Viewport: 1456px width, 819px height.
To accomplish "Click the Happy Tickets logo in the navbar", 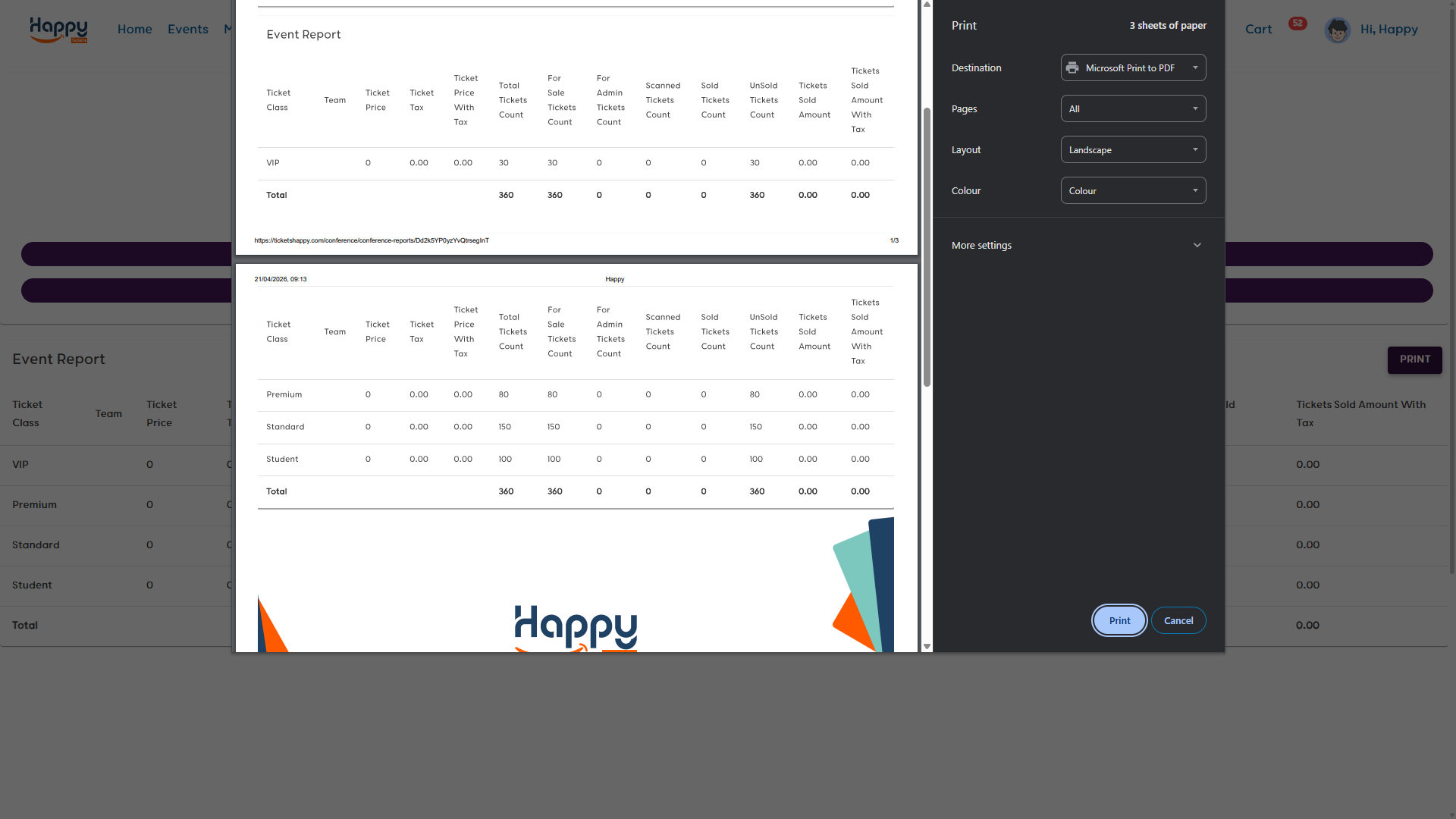I will coord(58,30).
